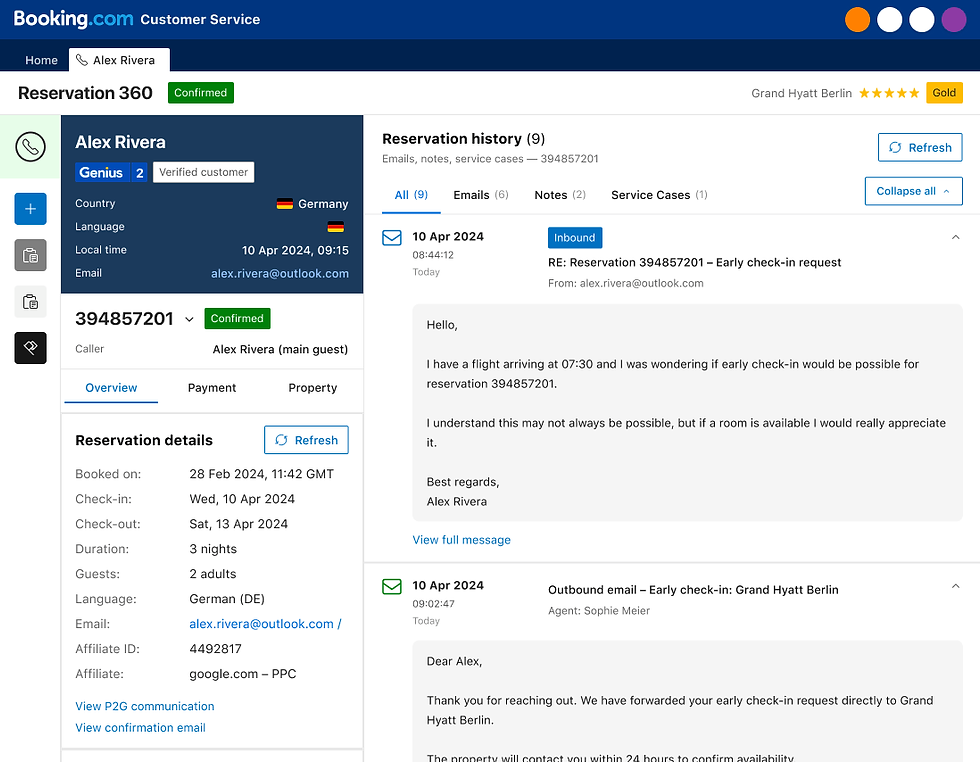
Task: Click the green outbound email envelope icon
Action: (x=392, y=586)
